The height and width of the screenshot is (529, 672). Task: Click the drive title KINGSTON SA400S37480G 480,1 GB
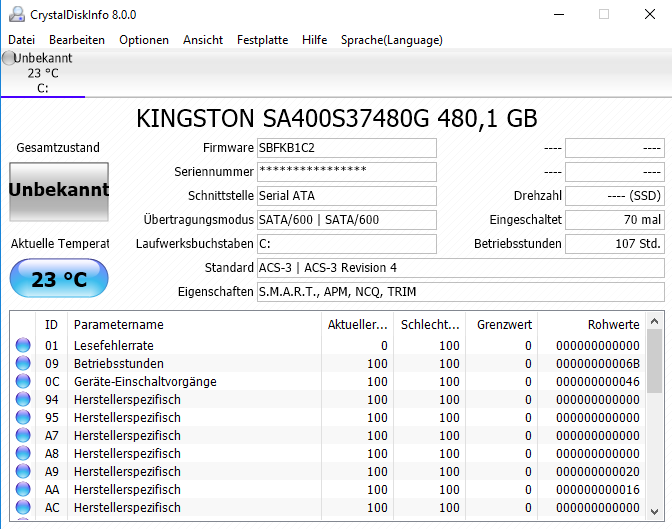tap(336, 118)
